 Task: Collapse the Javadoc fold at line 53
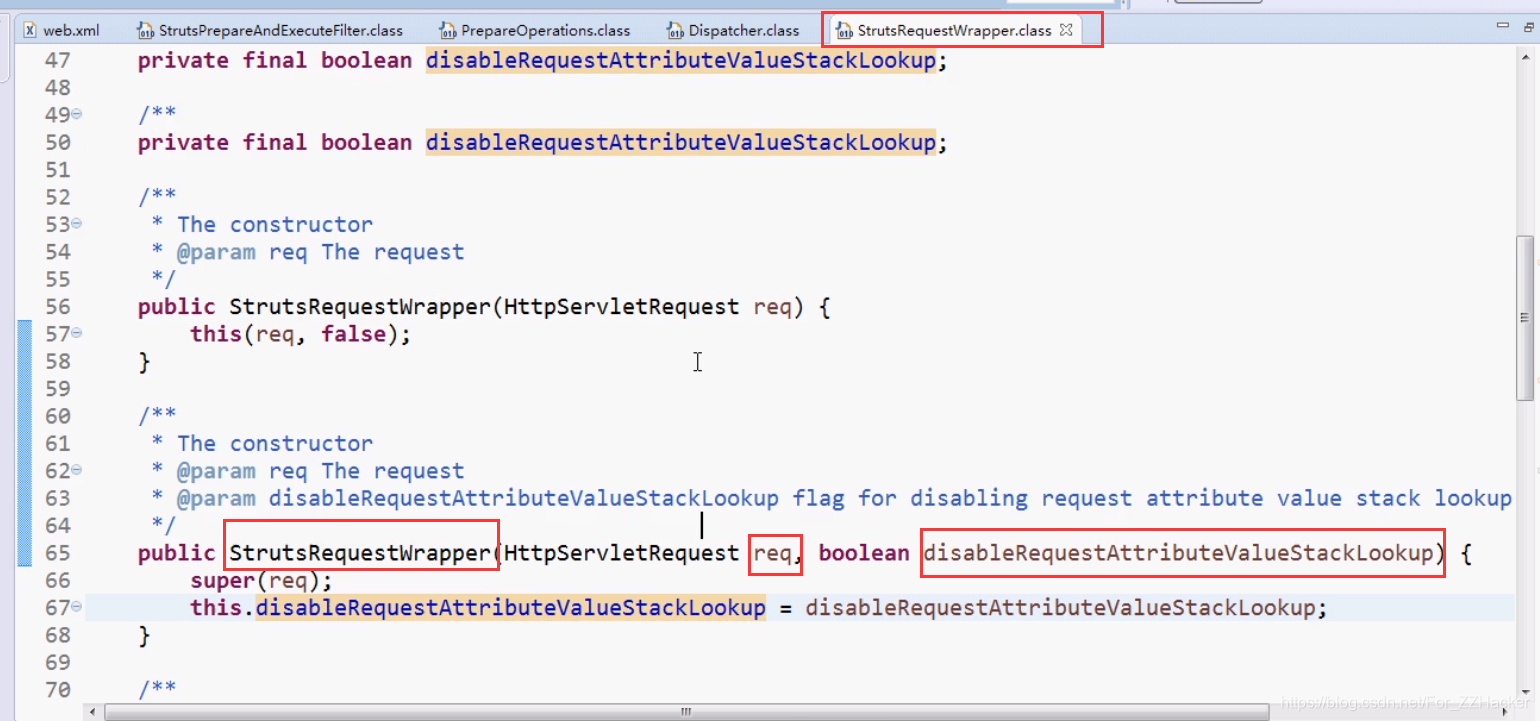pos(77,224)
